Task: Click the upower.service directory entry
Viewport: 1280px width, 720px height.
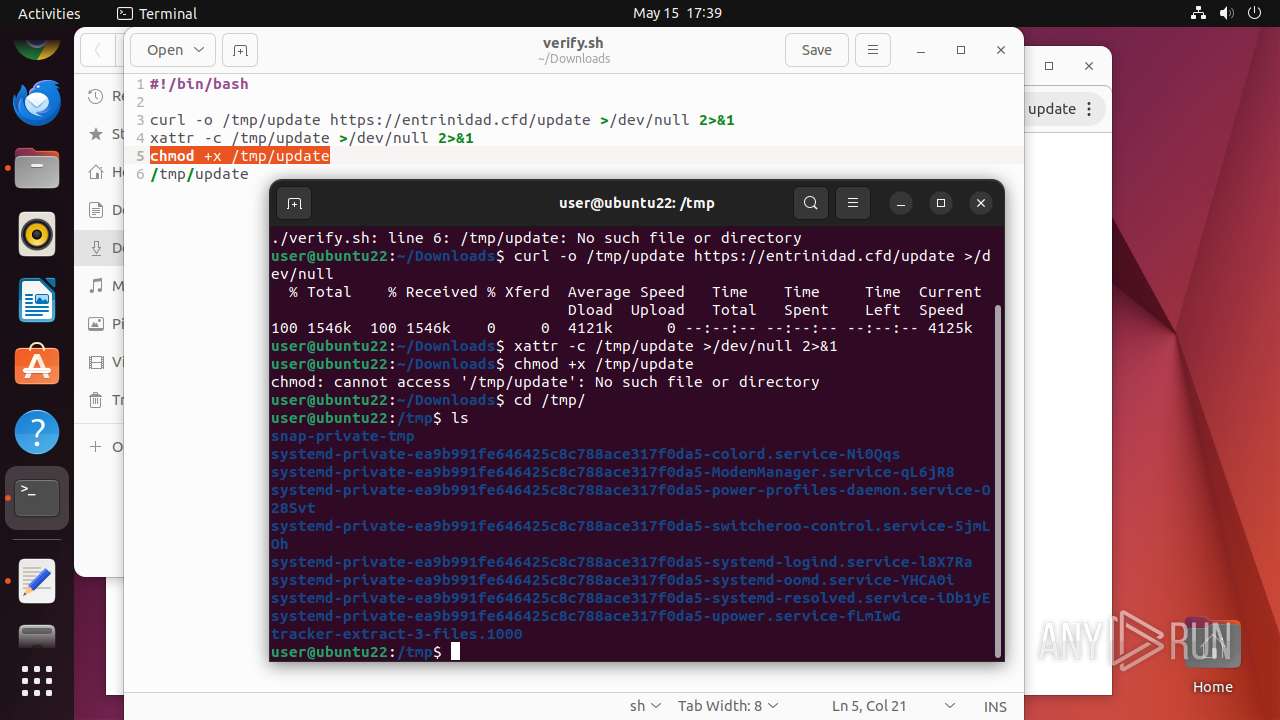Action: click(x=585, y=616)
